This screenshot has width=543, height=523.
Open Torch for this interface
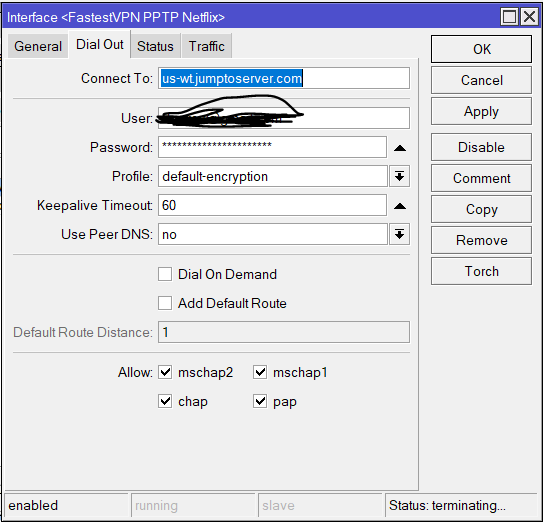pyautogui.click(x=481, y=271)
